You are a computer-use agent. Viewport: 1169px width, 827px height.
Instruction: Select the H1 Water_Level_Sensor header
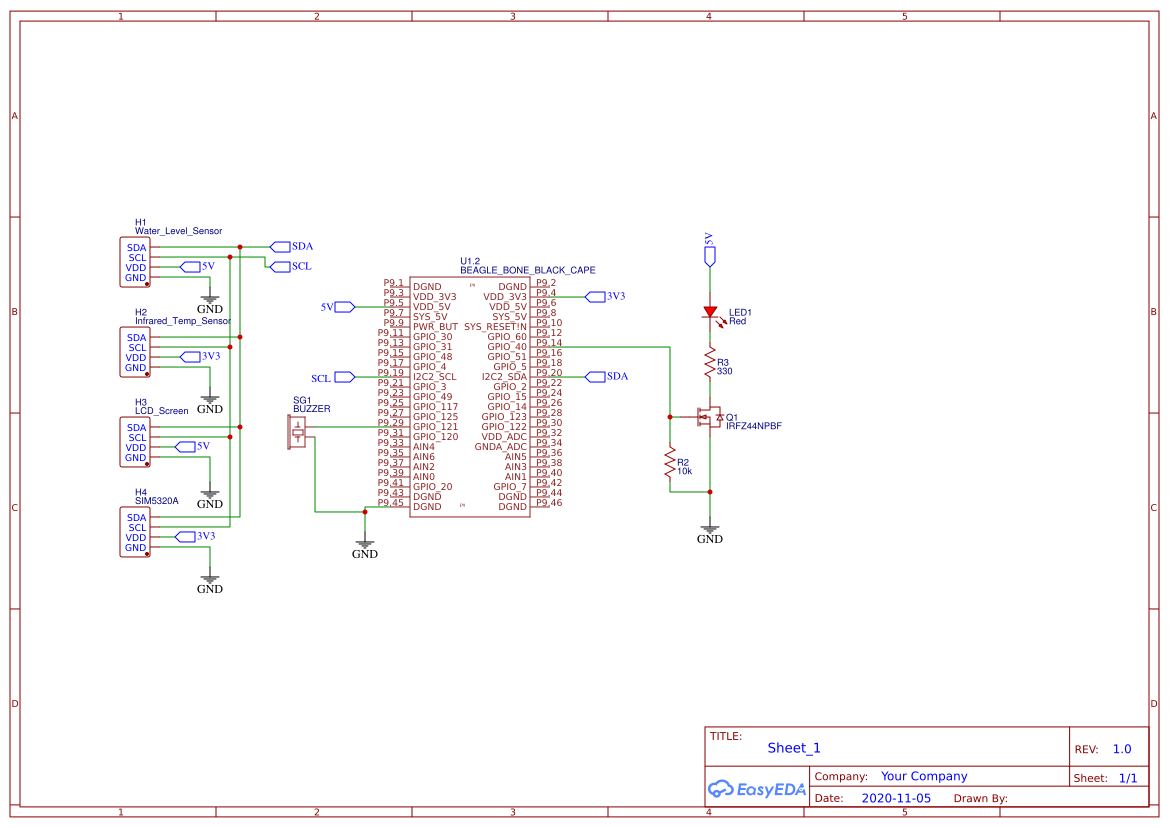(134, 262)
